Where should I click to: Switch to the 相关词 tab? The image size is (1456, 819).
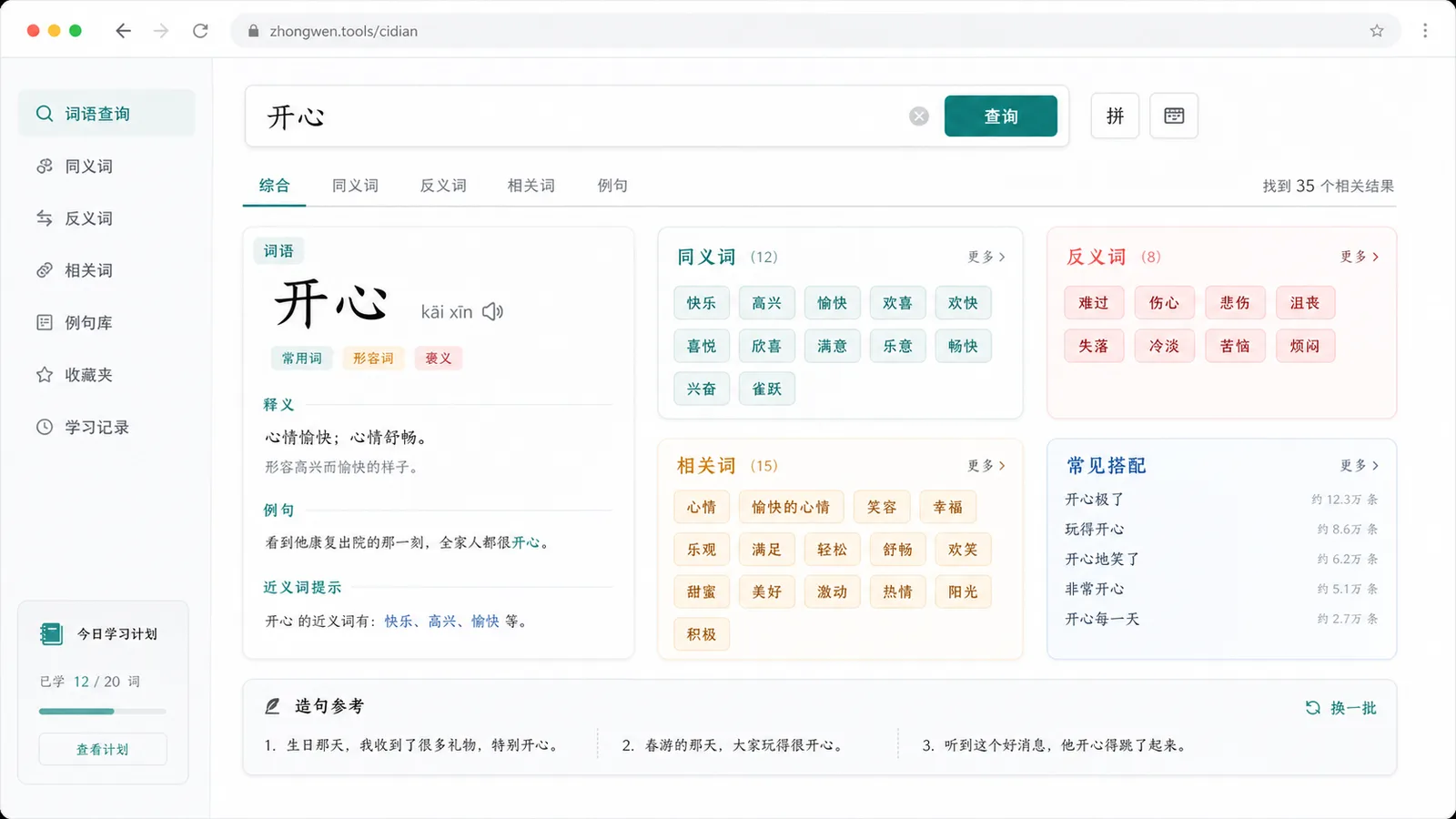click(531, 186)
